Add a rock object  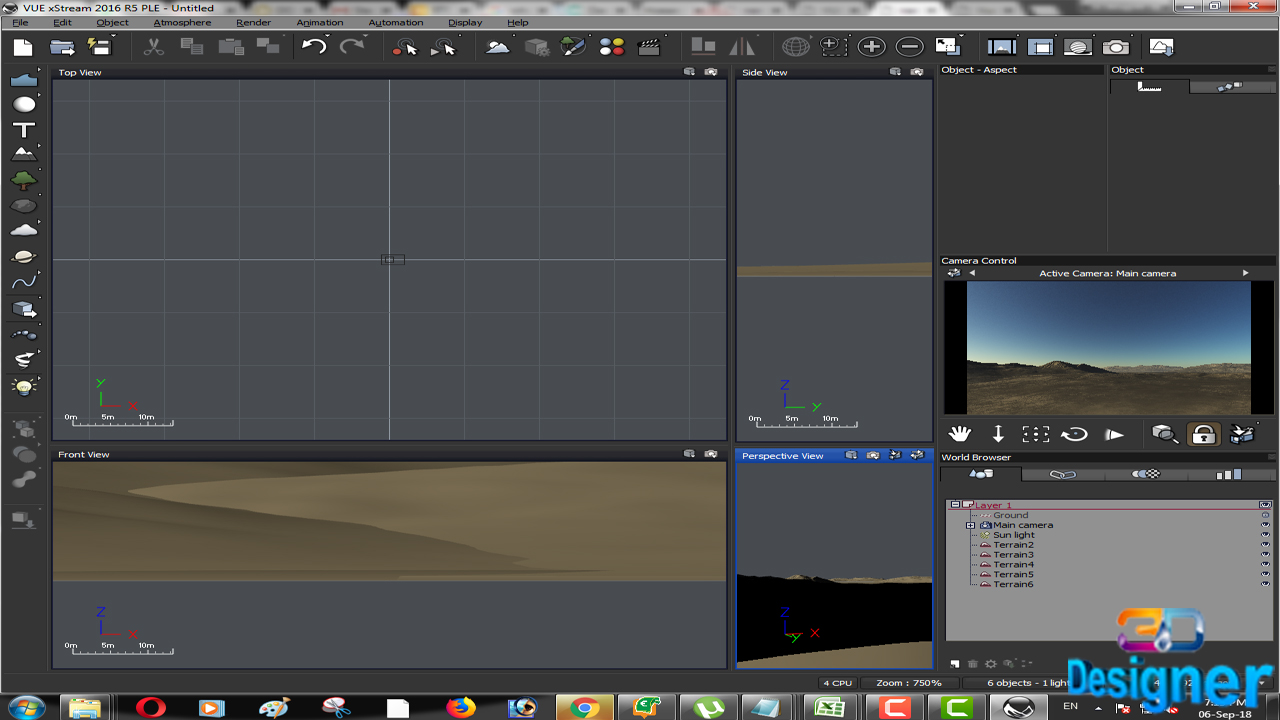(23, 206)
